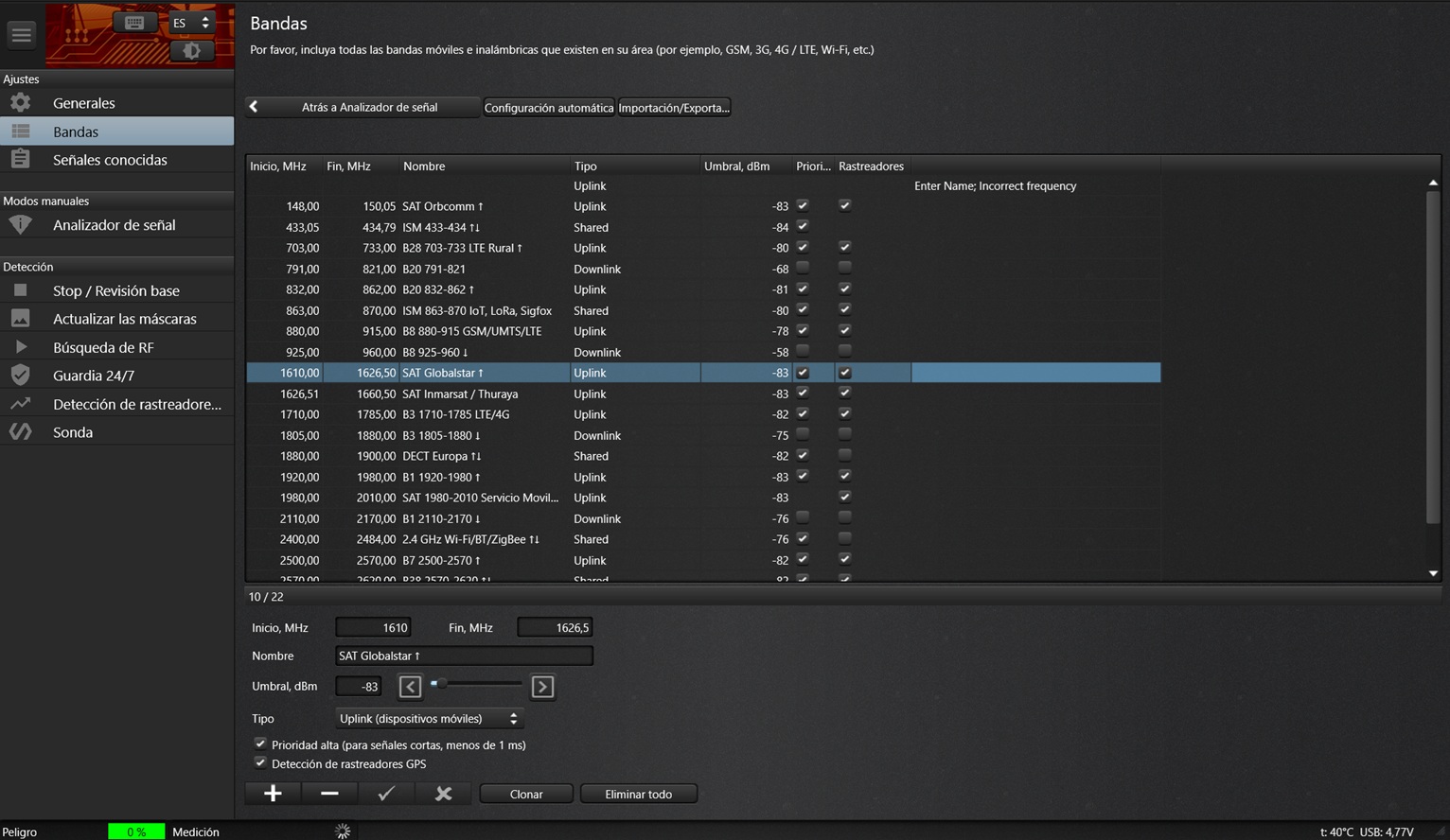This screenshot has height=840, width=1450.
Task: Select Búsqueda de RF in sidebar
Action: coord(117,346)
